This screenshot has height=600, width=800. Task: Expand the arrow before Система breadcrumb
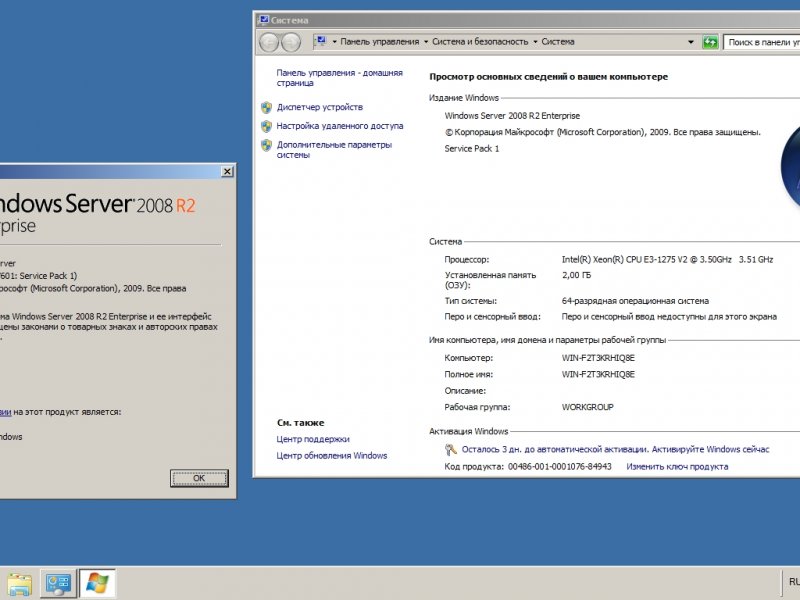535,42
